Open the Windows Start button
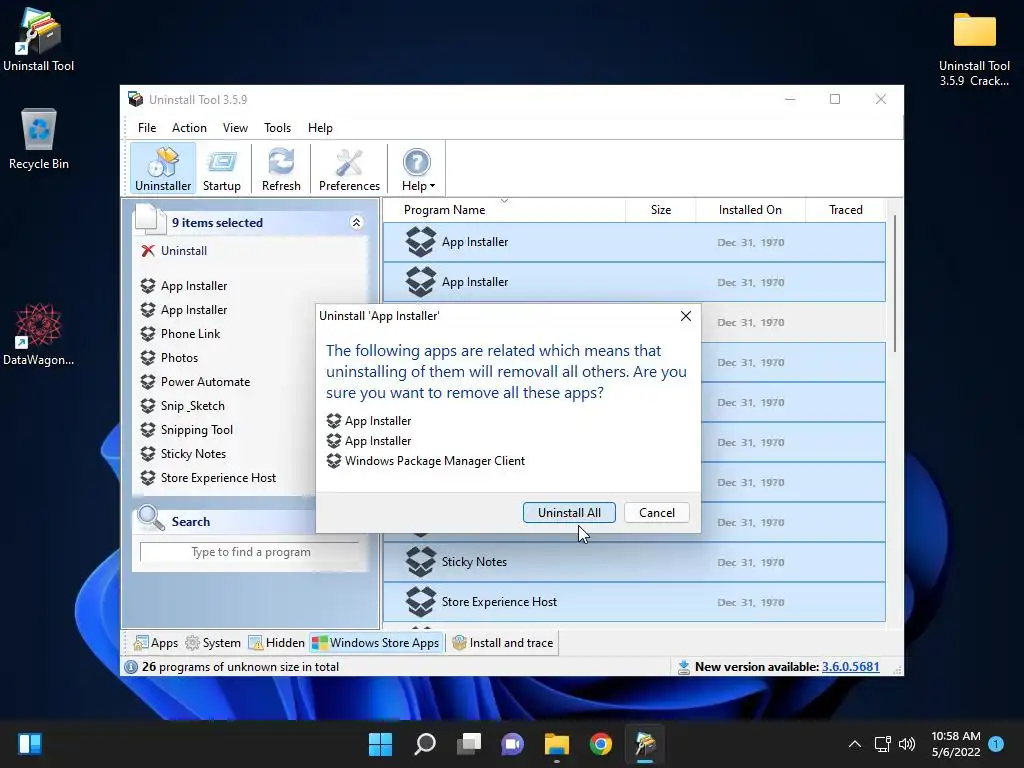Viewport: 1024px width, 768px height. (380, 744)
